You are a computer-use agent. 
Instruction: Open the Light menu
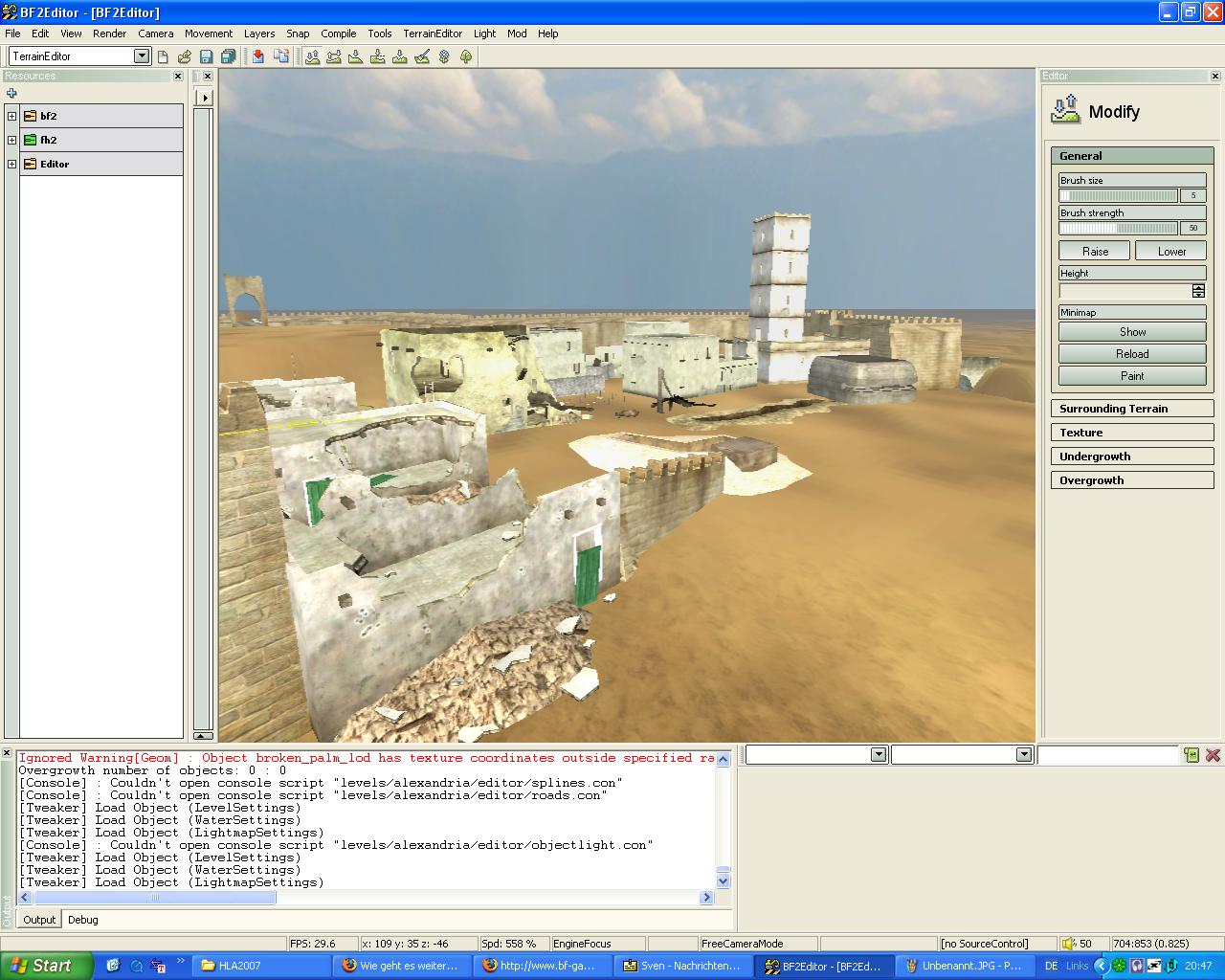[484, 33]
